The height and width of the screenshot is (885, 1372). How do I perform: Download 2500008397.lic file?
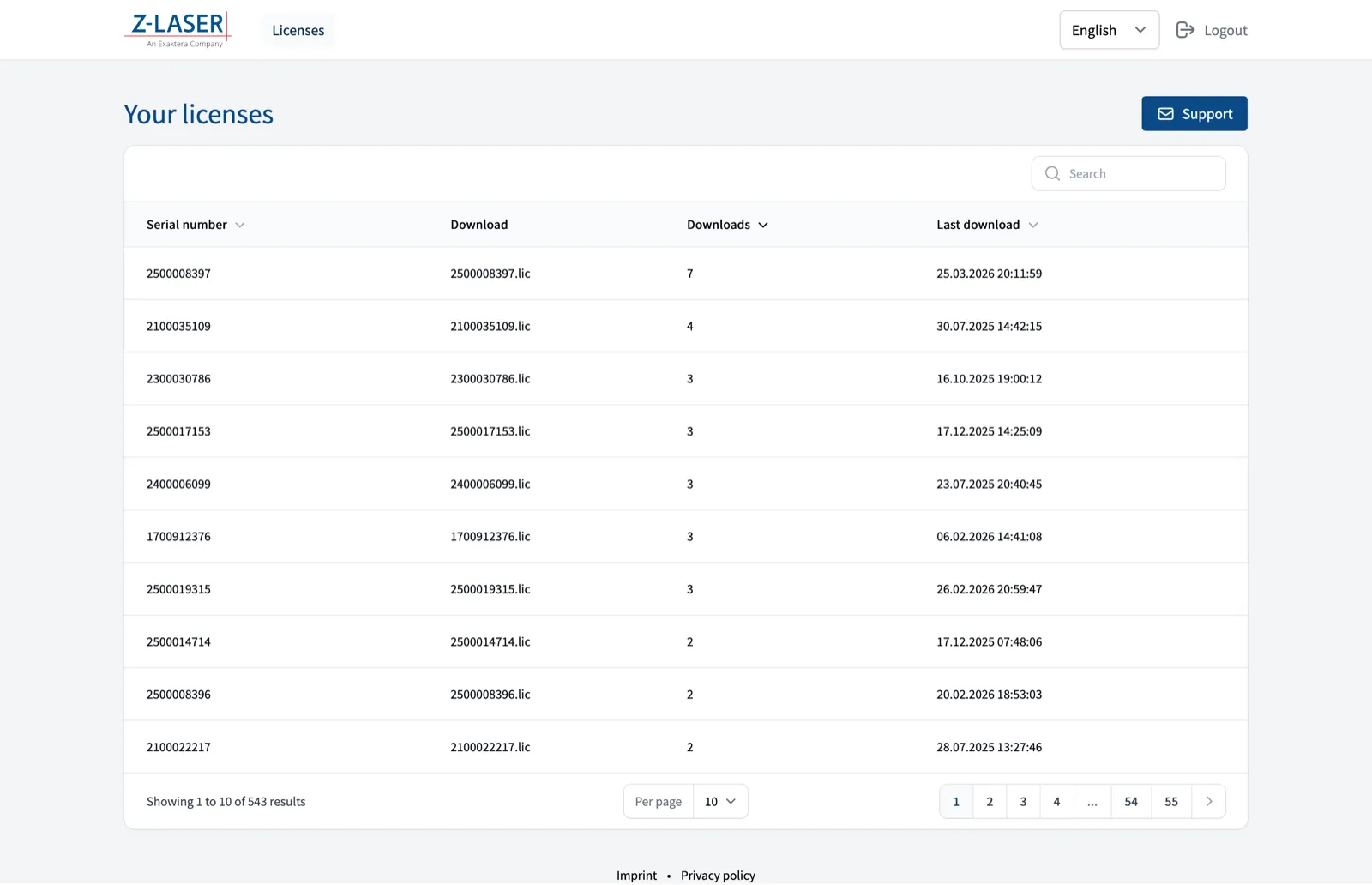(490, 274)
